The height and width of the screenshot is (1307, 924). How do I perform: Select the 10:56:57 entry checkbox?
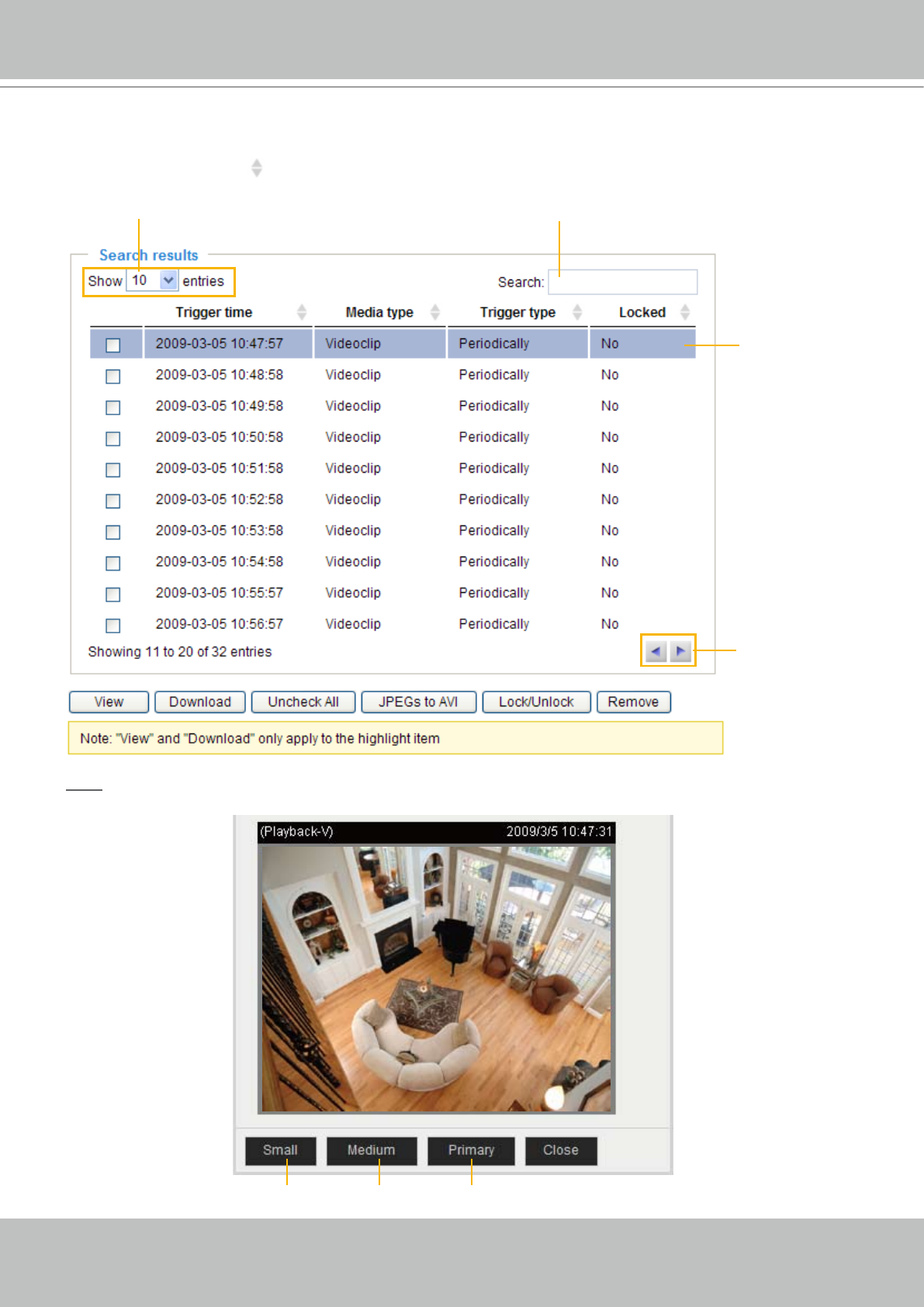click(x=113, y=625)
